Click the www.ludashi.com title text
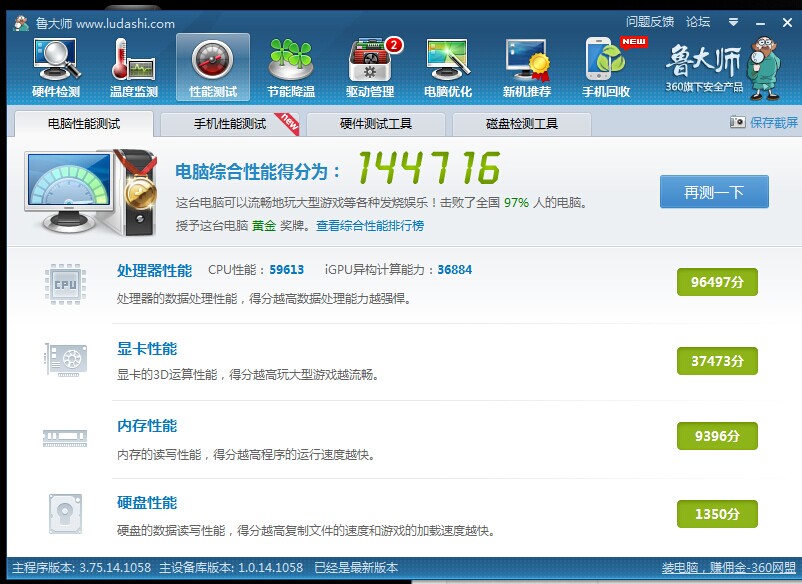Screen dimensions: 802x584 pos(125,24)
